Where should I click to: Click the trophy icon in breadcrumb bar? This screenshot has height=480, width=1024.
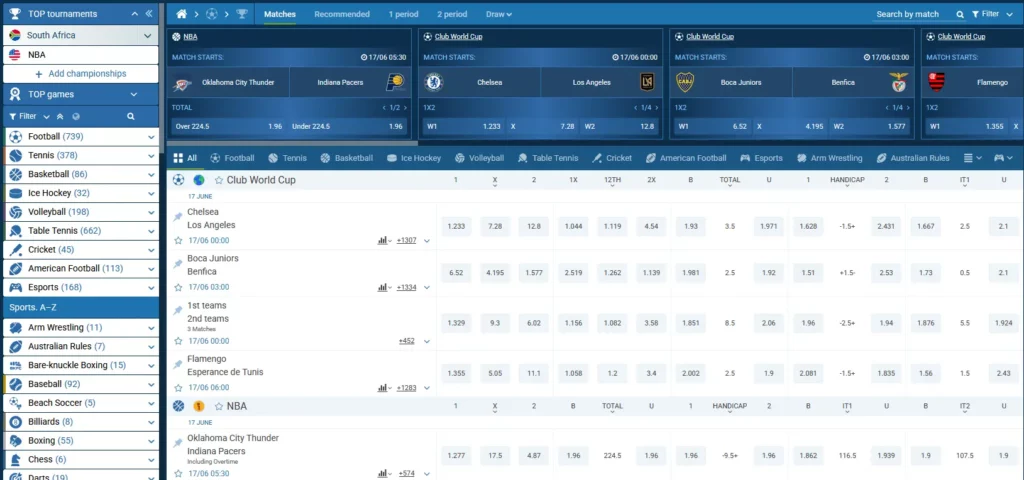click(241, 14)
